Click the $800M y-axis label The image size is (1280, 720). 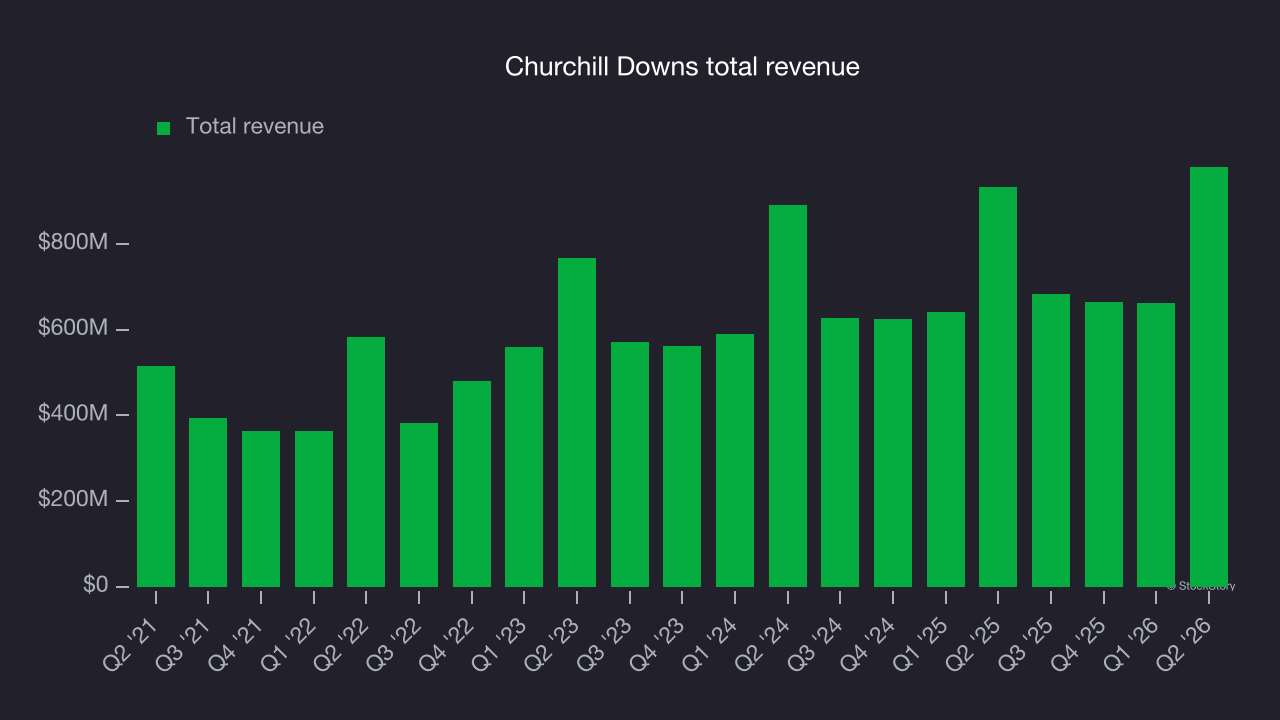tap(73, 243)
